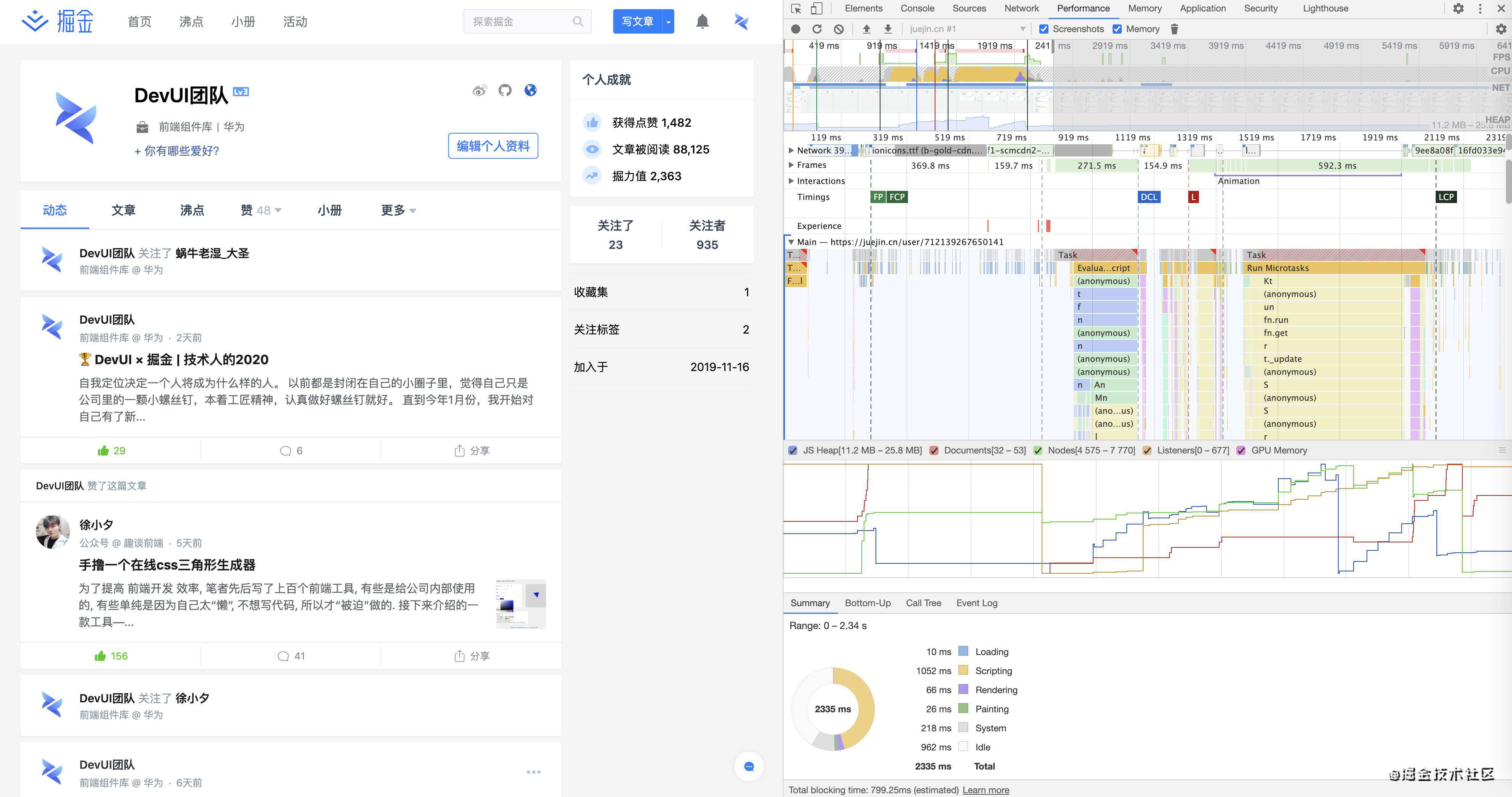Like the css三角形生成器 article (156)
This screenshot has height=797, width=1512.
[111, 655]
